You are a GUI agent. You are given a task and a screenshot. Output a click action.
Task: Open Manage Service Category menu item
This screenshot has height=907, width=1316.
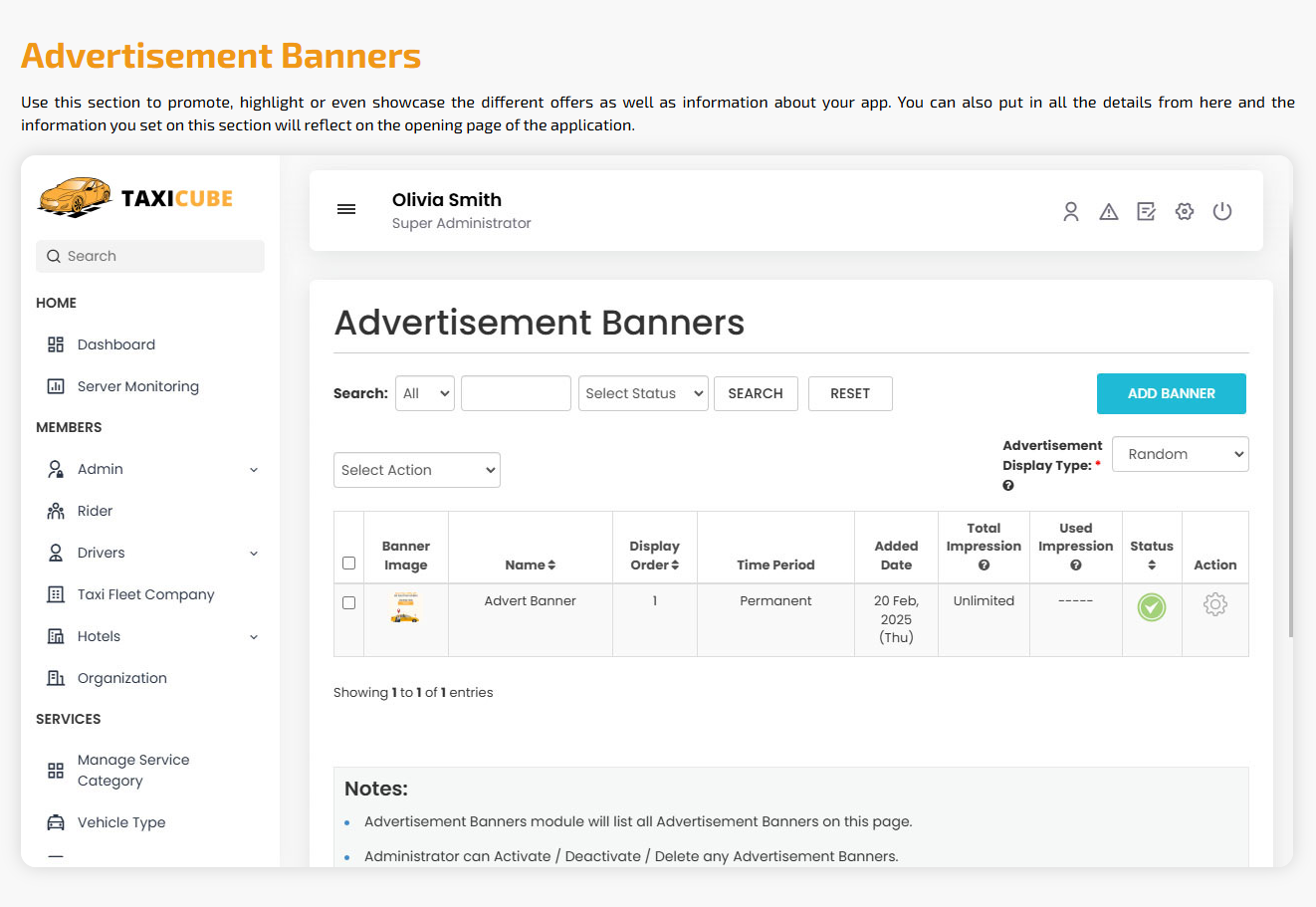(133, 771)
